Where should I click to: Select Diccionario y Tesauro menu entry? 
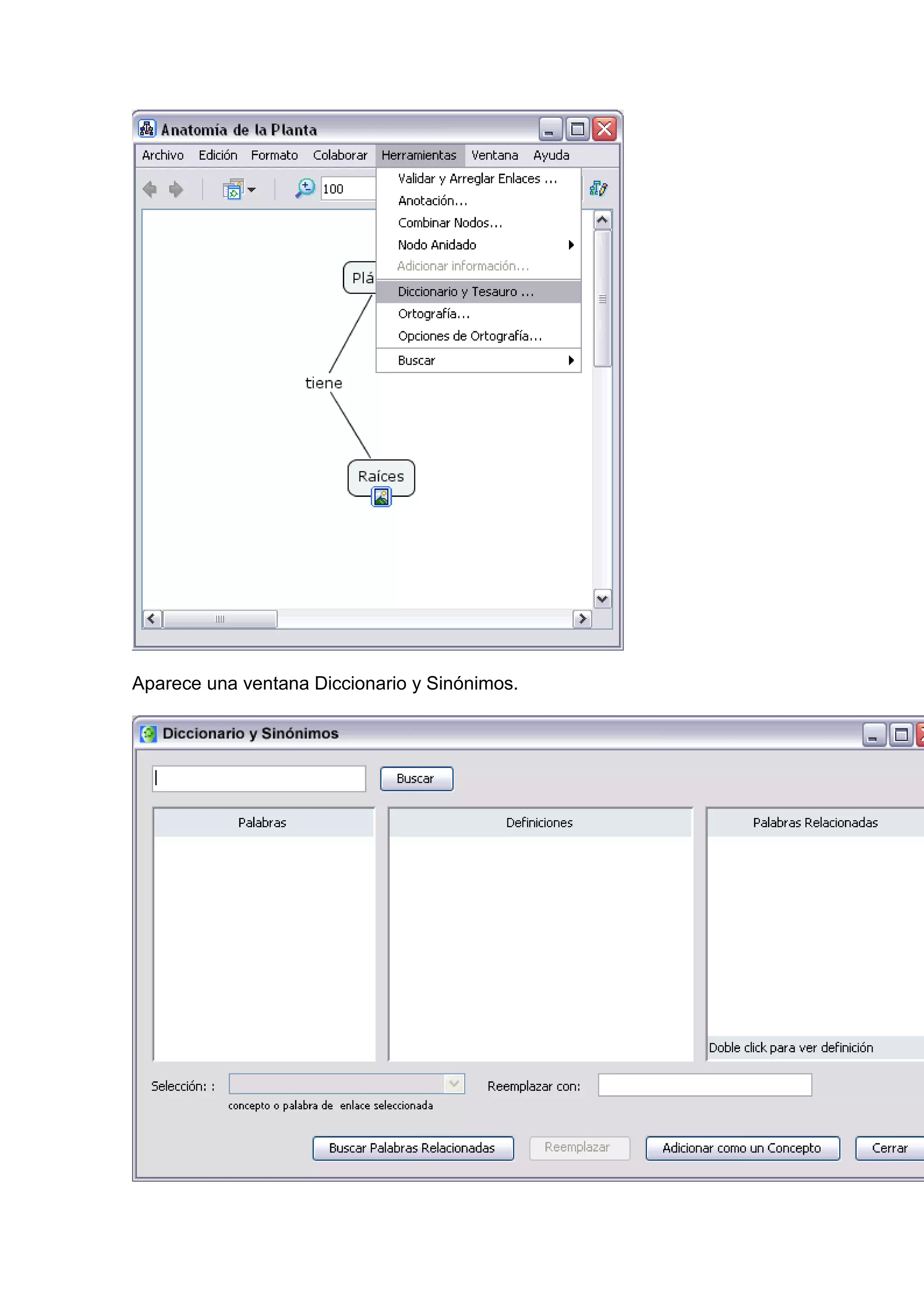[x=466, y=292]
